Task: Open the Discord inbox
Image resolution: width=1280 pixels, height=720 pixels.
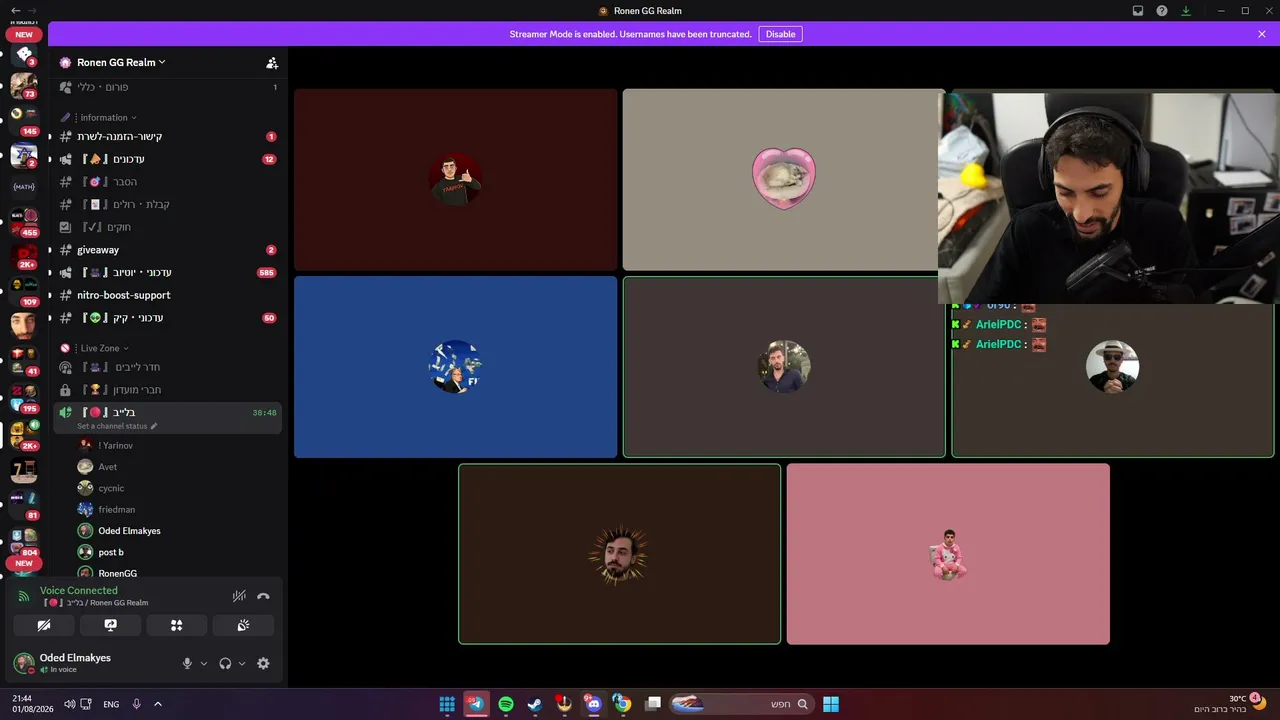Action: tap(1138, 11)
